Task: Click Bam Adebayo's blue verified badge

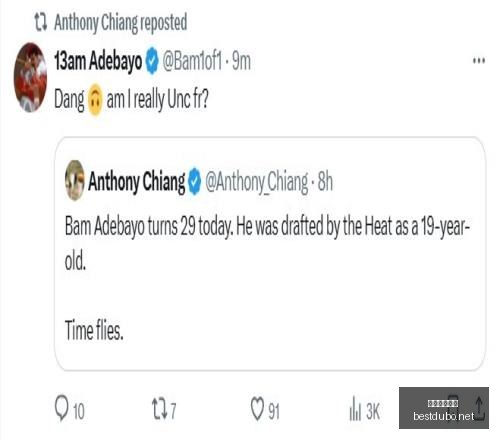Action: point(152,61)
